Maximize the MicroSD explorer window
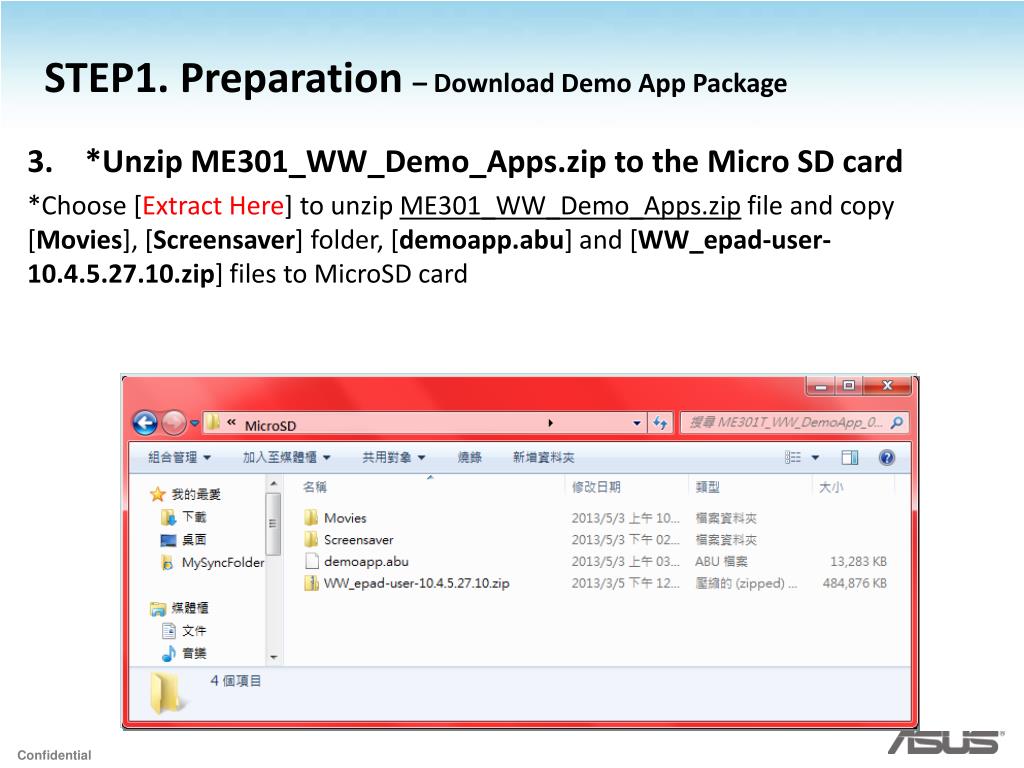 pos(849,386)
